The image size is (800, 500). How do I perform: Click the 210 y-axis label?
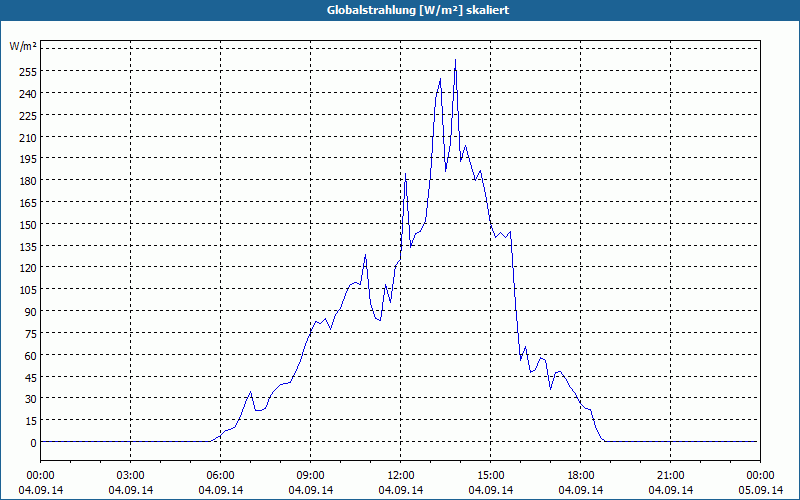[27, 138]
